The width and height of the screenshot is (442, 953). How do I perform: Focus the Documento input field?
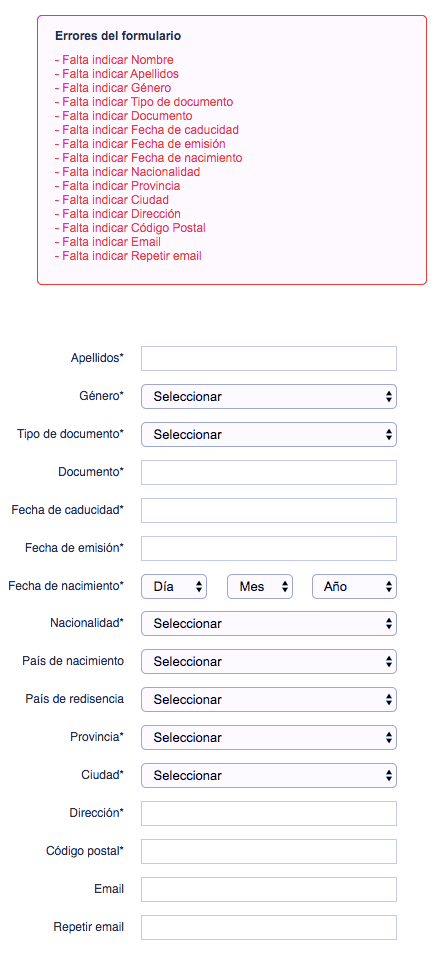pyautogui.click(x=269, y=472)
